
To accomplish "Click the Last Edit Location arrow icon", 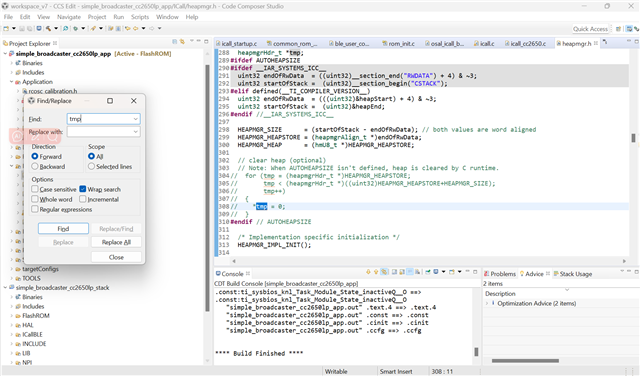I will (x=128, y=28).
